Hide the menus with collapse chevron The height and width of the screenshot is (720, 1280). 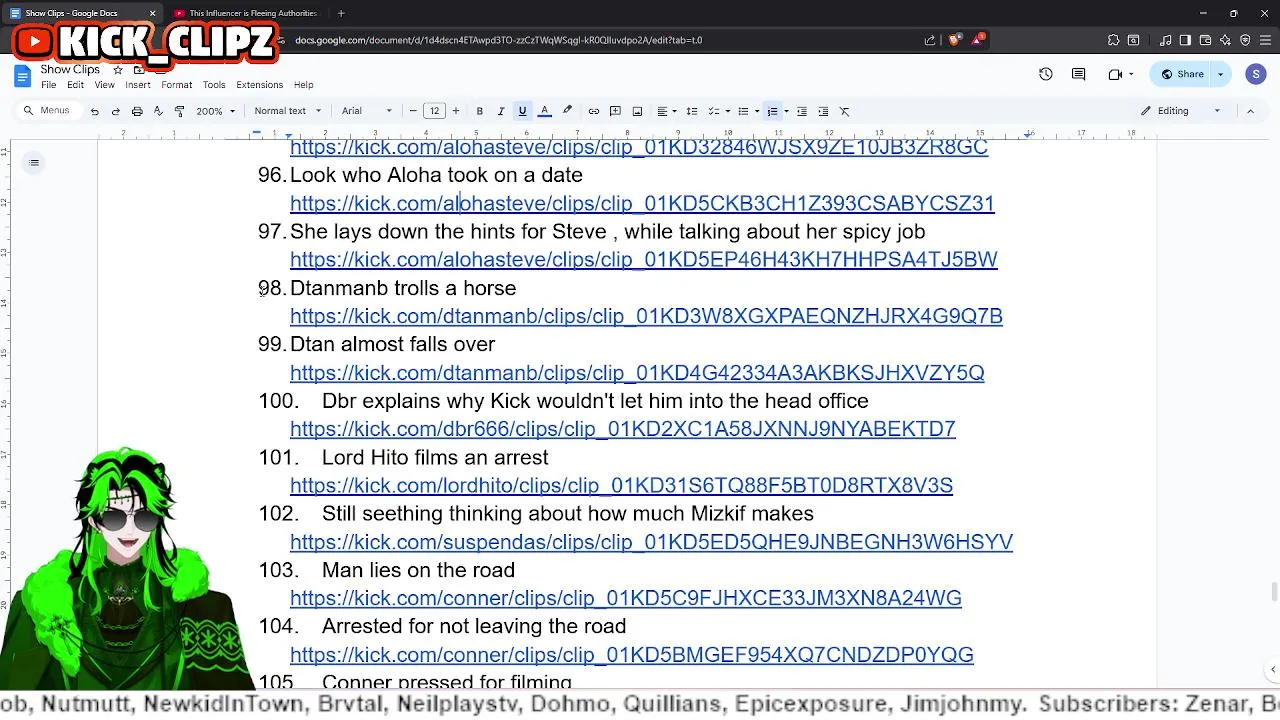pos(1250,111)
